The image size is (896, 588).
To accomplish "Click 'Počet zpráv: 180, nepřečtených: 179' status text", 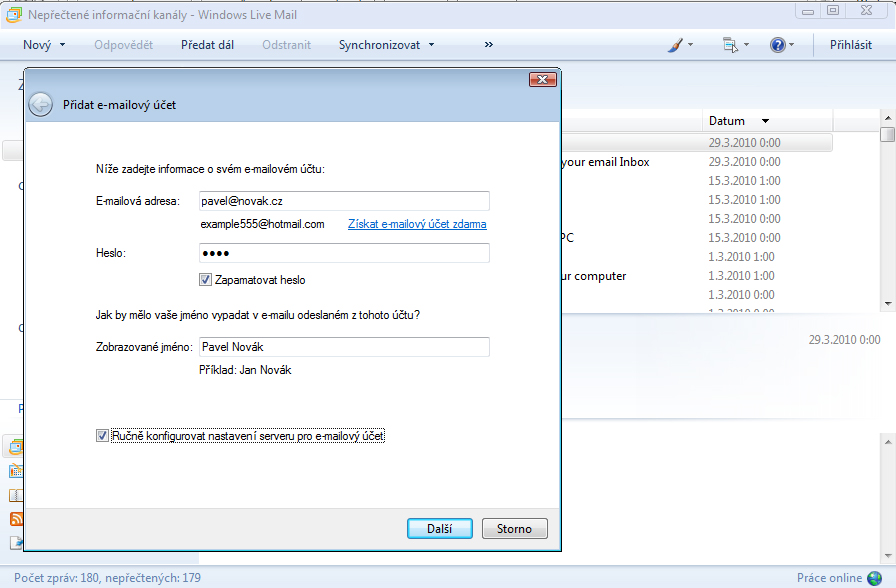I will pyautogui.click(x=107, y=578).
